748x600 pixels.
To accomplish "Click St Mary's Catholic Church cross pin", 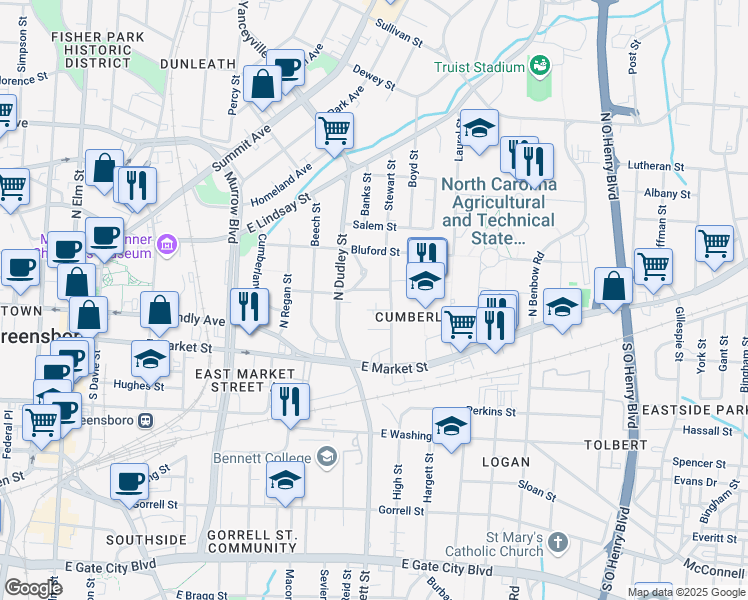I will tap(558, 543).
